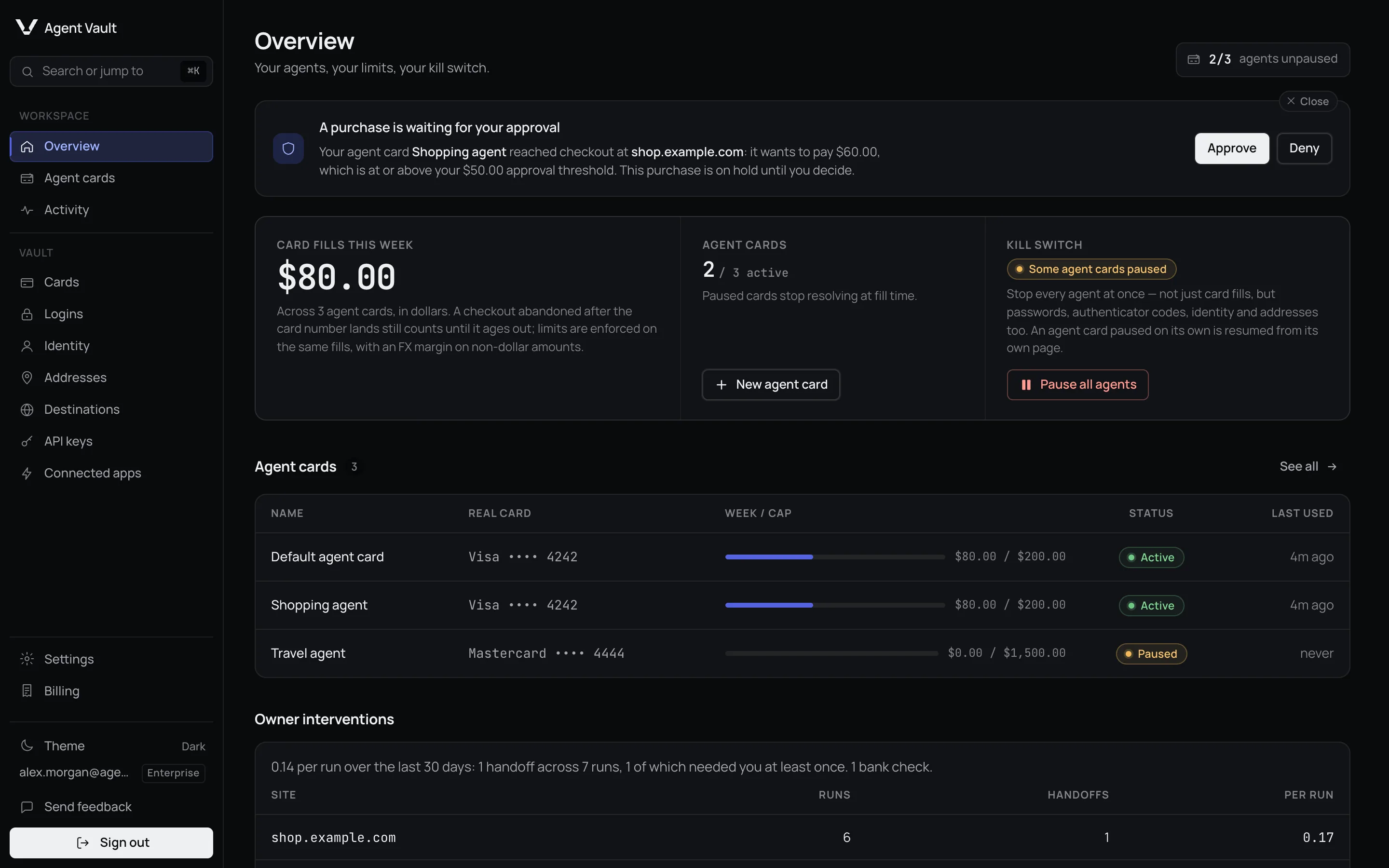The image size is (1389, 868).
Task: Click the Overview home icon in sidebar
Action: click(x=27, y=147)
